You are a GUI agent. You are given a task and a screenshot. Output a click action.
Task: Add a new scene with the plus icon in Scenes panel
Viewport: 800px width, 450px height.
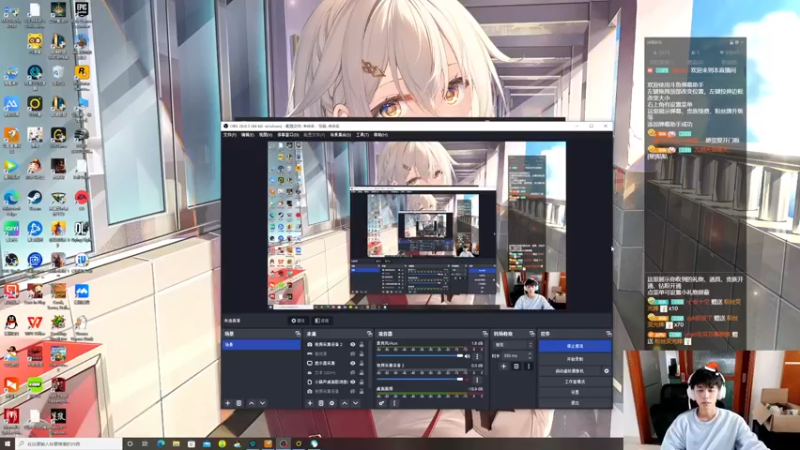pyautogui.click(x=228, y=403)
